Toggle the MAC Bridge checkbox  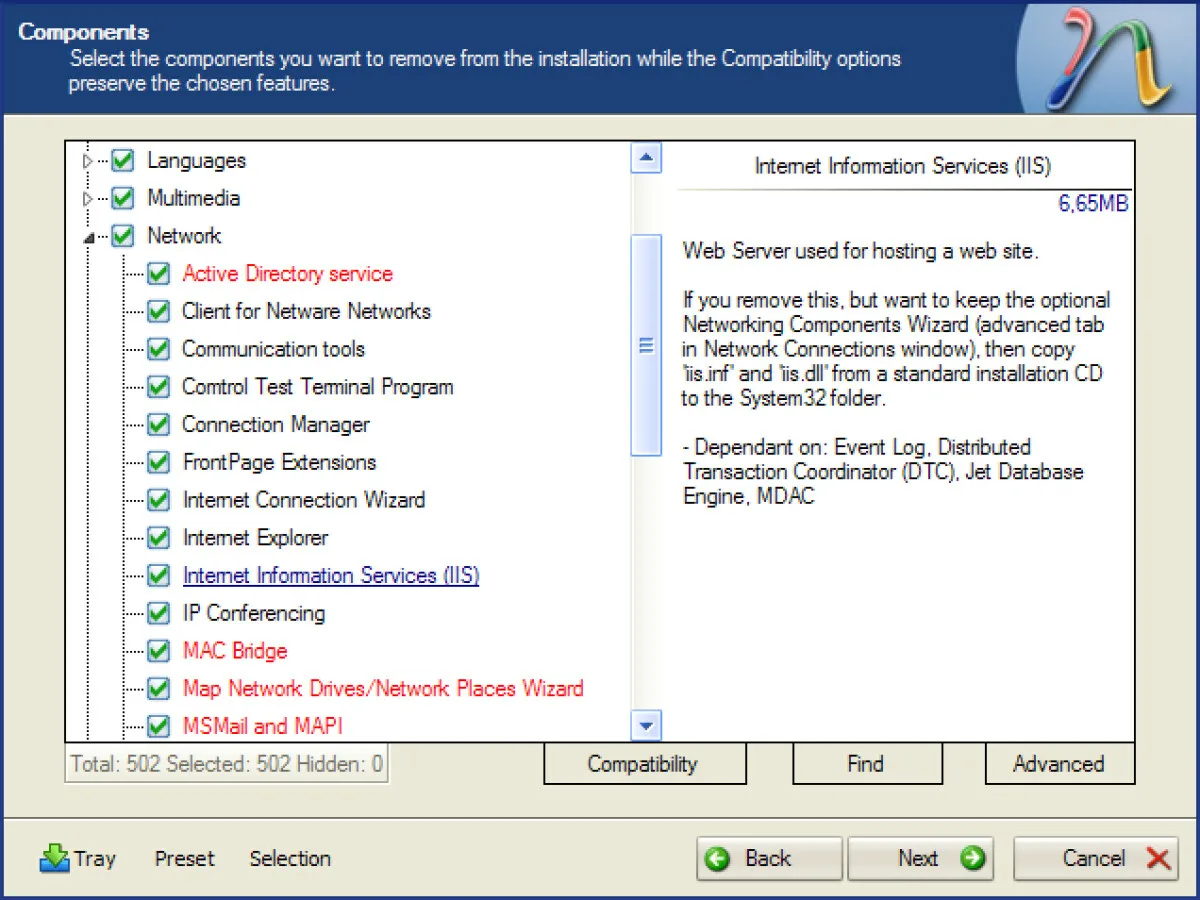click(158, 651)
